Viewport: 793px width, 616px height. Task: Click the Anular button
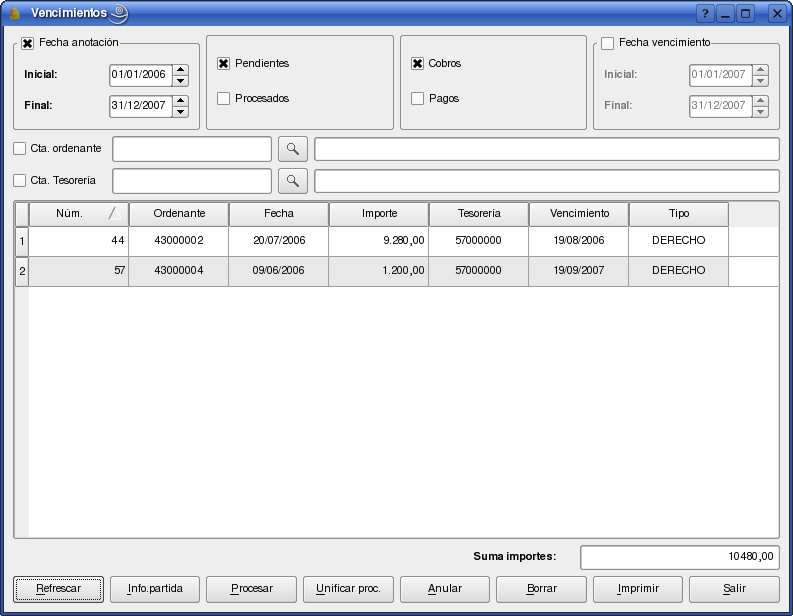click(x=445, y=589)
